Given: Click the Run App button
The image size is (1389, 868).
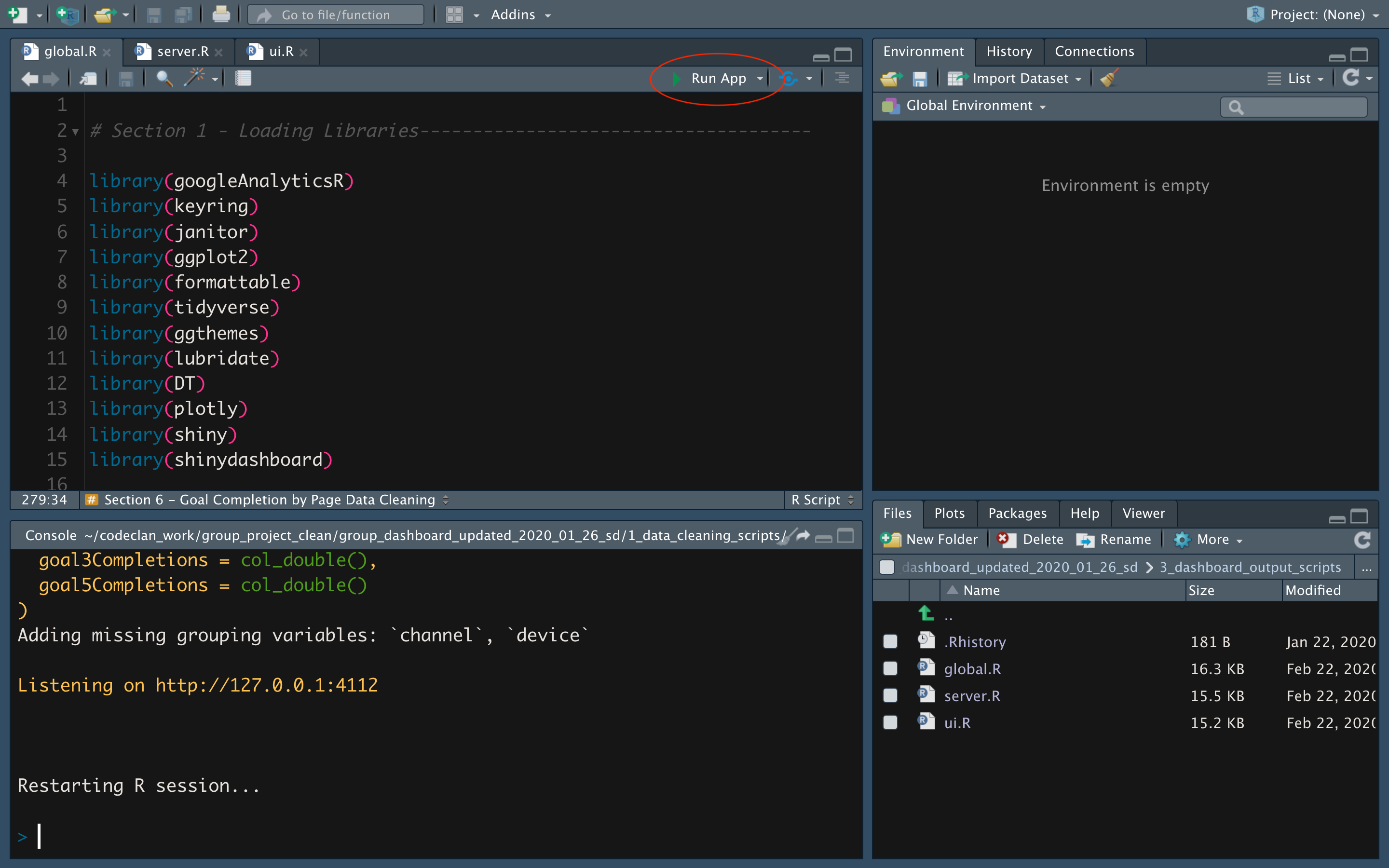Looking at the screenshot, I should pos(718,78).
